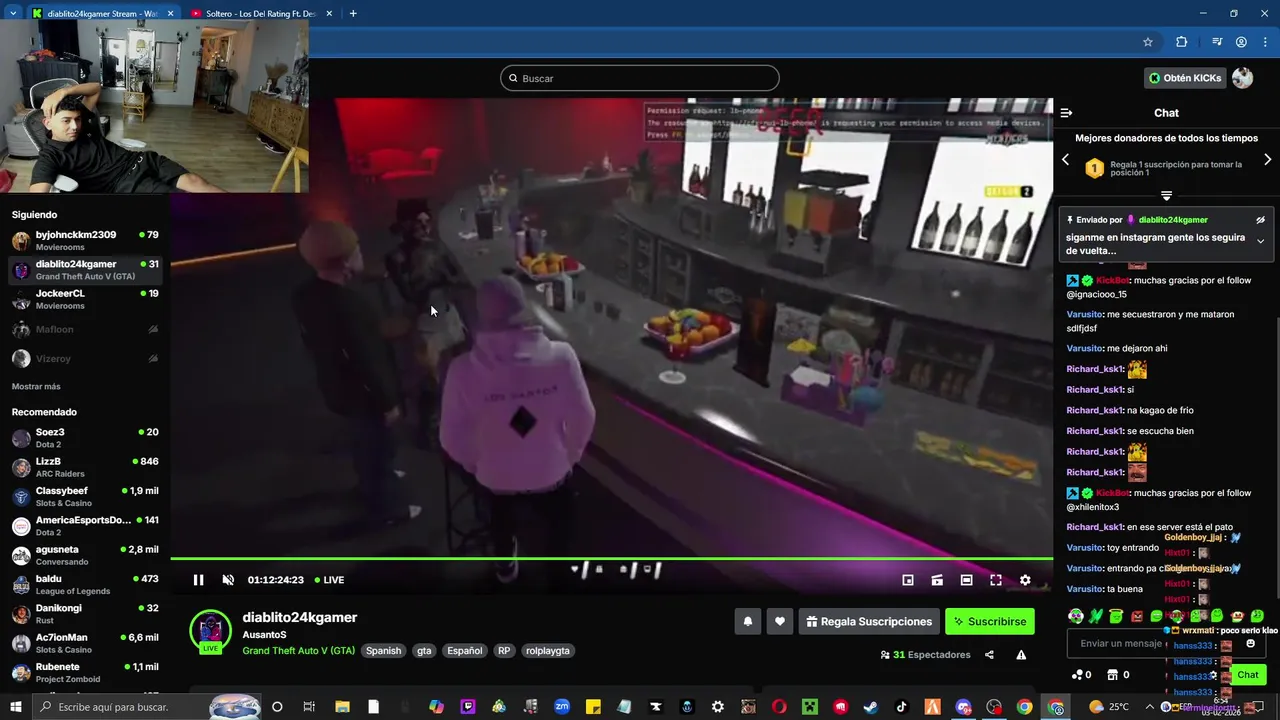1280x720 pixels.
Task: Open recommended Classybeef channel
Action: (85, 497)
